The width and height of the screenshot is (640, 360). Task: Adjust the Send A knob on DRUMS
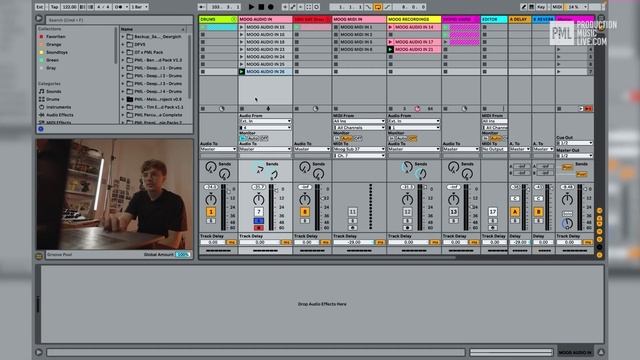(x=211, y=167)
